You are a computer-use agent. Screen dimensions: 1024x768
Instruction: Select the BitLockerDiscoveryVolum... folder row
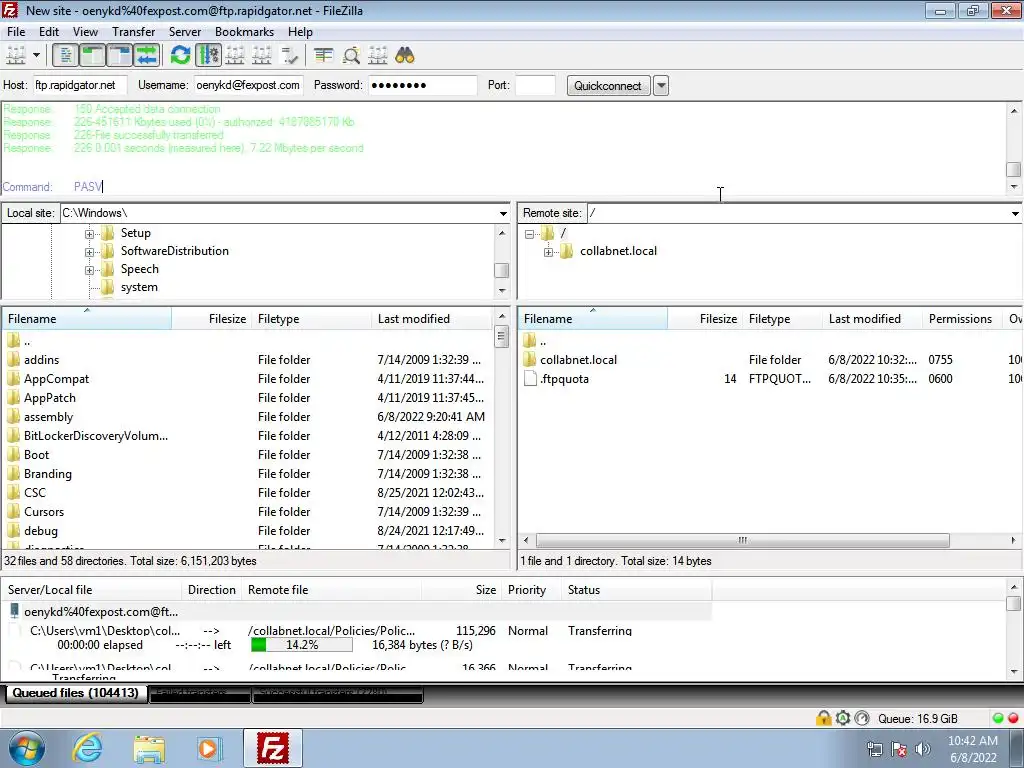pos(248,436)
